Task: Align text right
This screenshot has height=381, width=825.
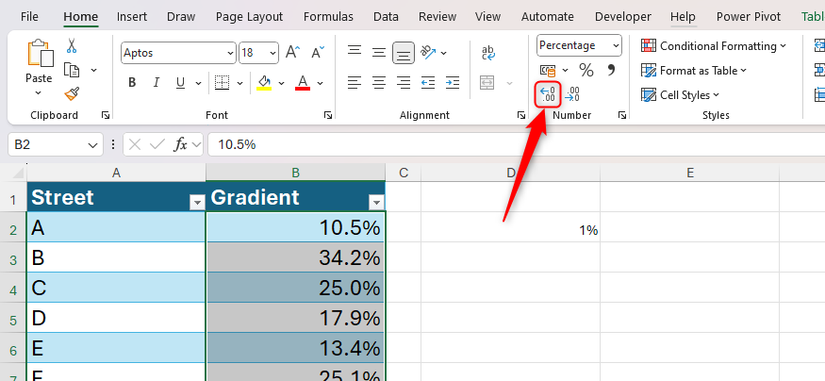Action: coord(403,83)
